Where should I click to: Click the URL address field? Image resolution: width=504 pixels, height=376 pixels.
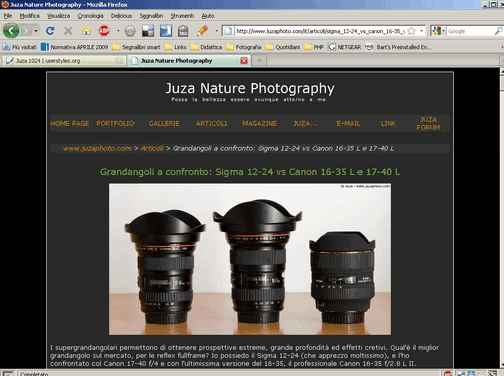point(320,31)
